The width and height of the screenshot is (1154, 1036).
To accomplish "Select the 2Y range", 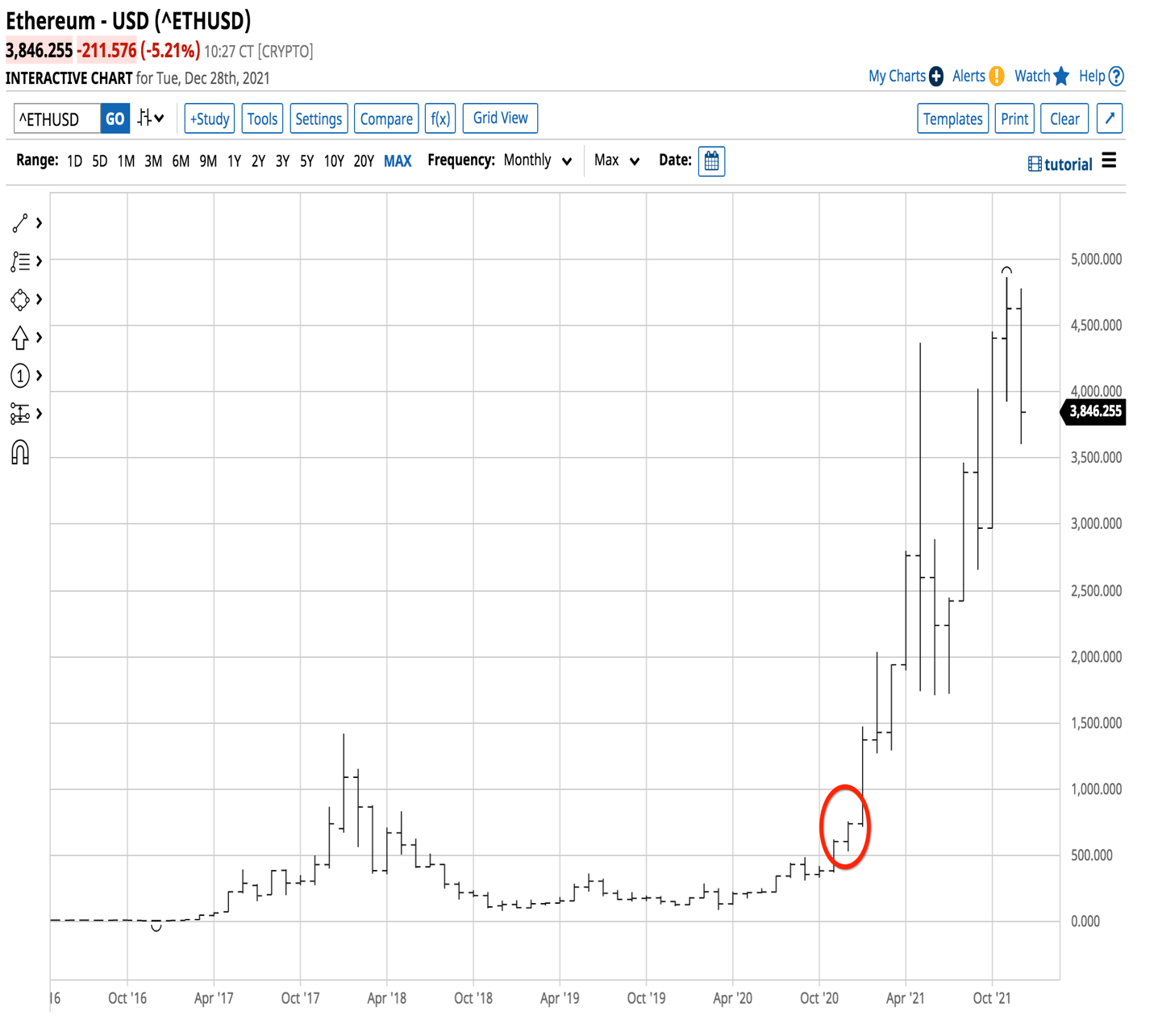I will tap(258, 161).
